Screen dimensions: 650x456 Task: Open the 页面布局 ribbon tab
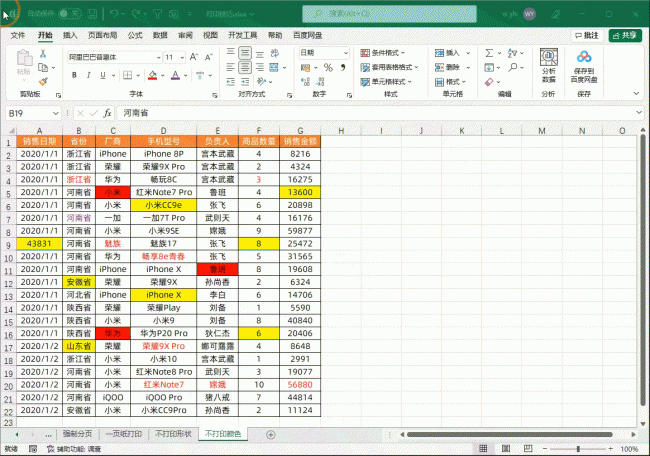tap(102, 35)
